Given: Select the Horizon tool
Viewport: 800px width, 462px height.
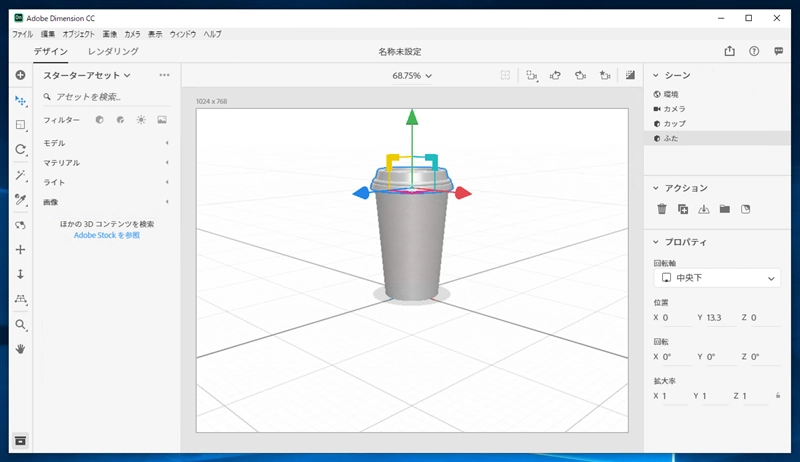Looking at the screenshot, I should tap(20, 299).
